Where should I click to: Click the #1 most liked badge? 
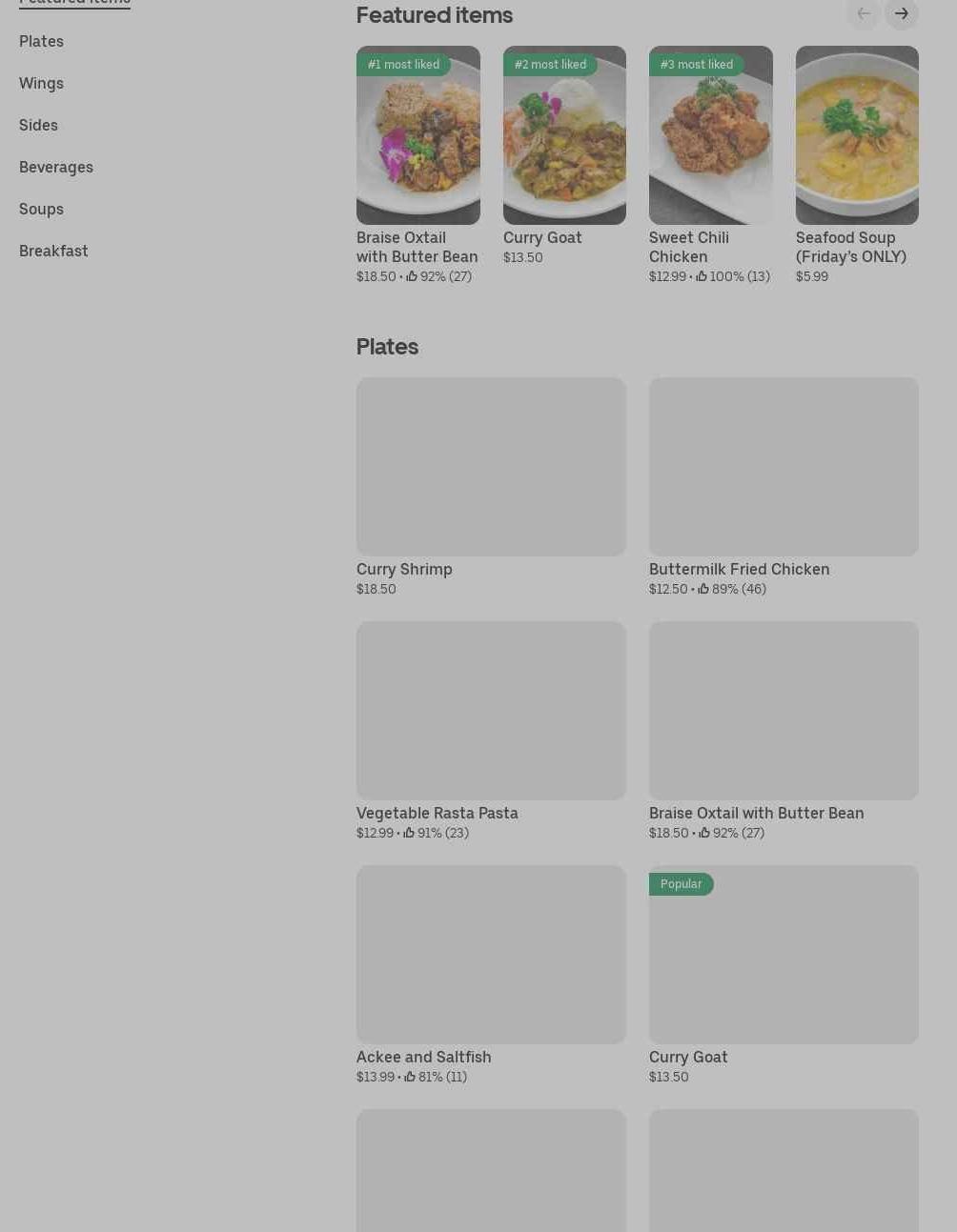403,65
